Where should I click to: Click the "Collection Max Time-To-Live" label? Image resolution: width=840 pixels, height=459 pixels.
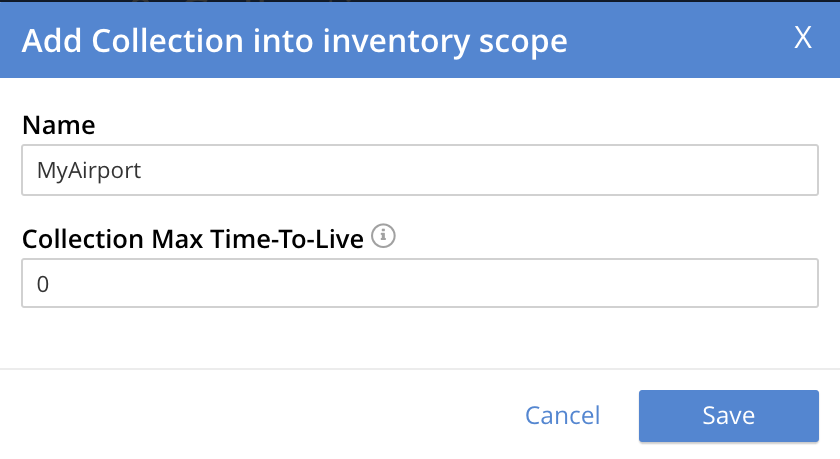(192, 239)
